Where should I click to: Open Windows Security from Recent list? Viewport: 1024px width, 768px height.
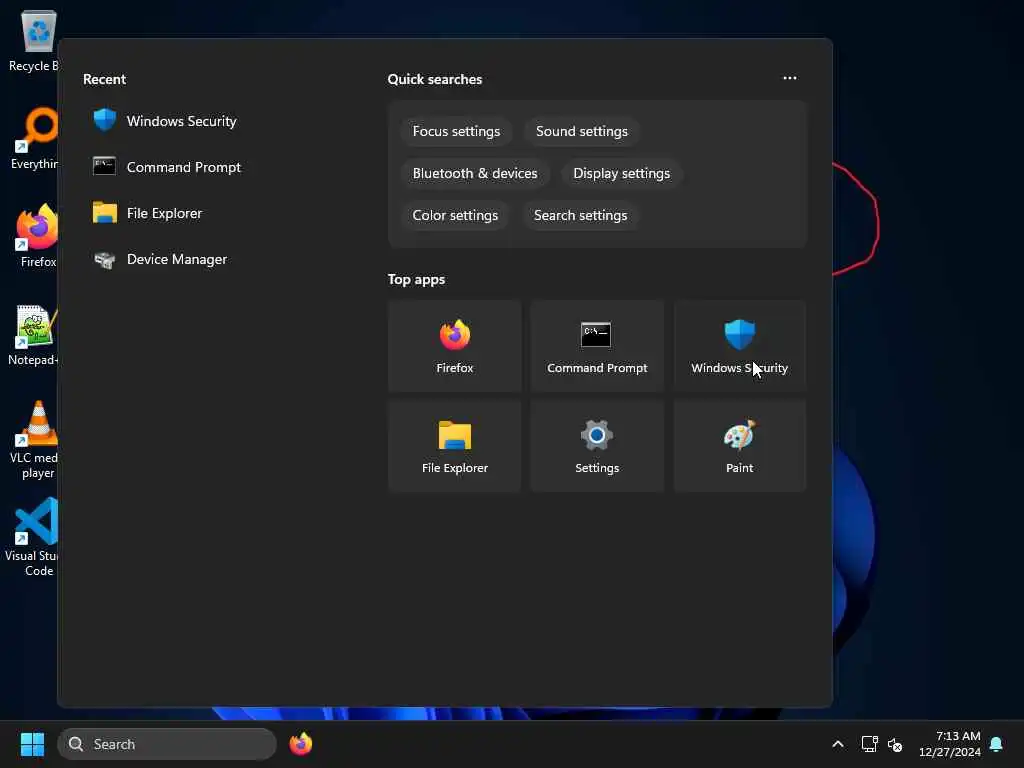pyautogui.click(x=165, y=121)
